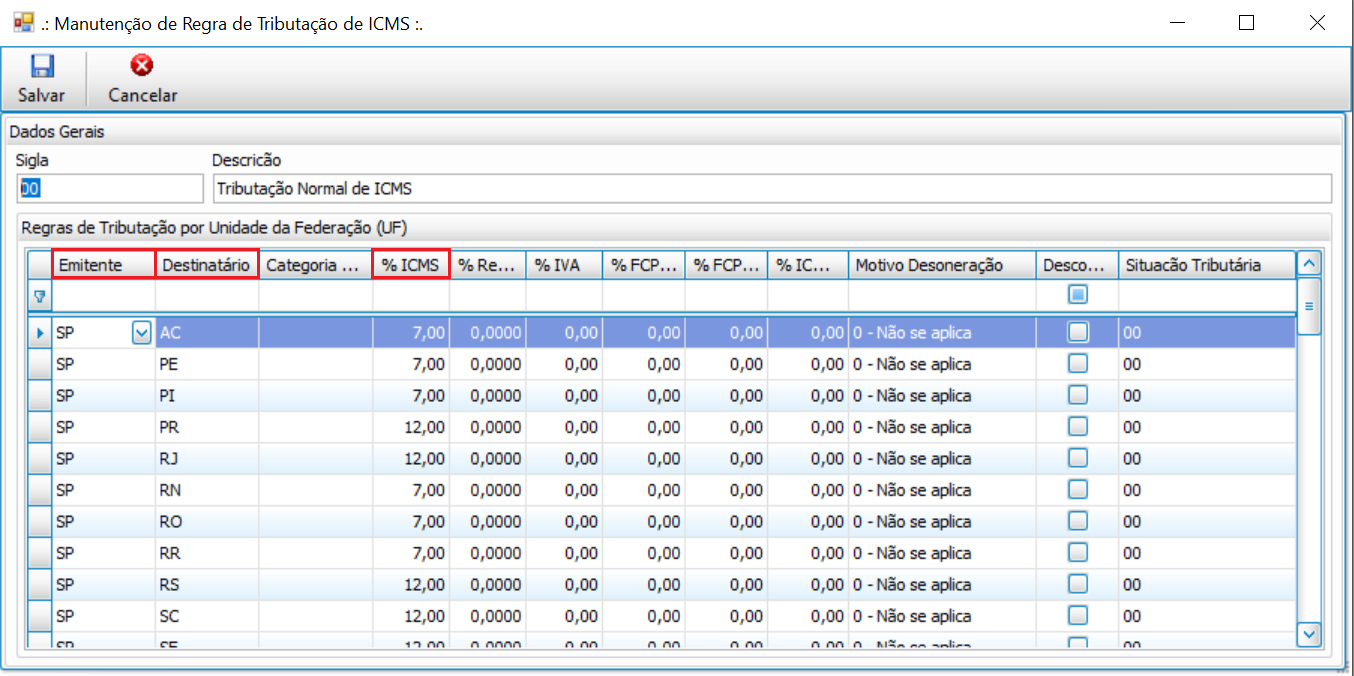Click the Motivo Desoneração column header
This screenshot has height=676, width=1354.
(942, 265)
